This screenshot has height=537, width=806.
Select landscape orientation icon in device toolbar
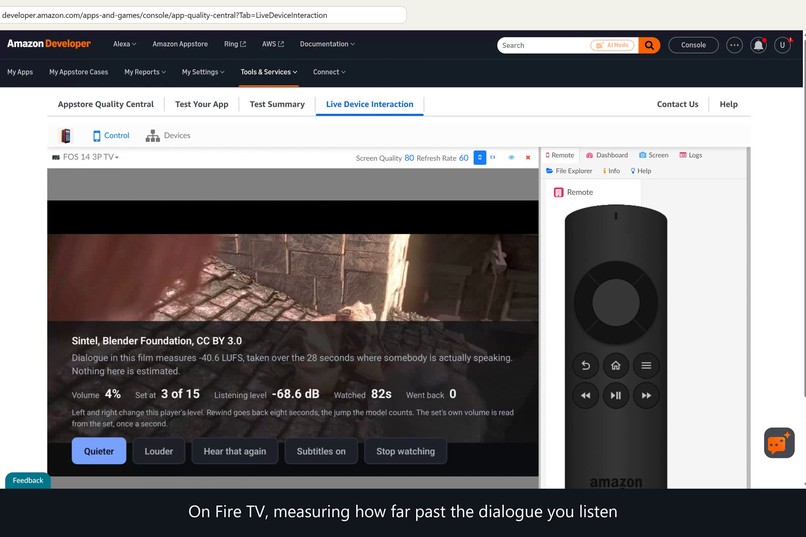coord(493,158)
